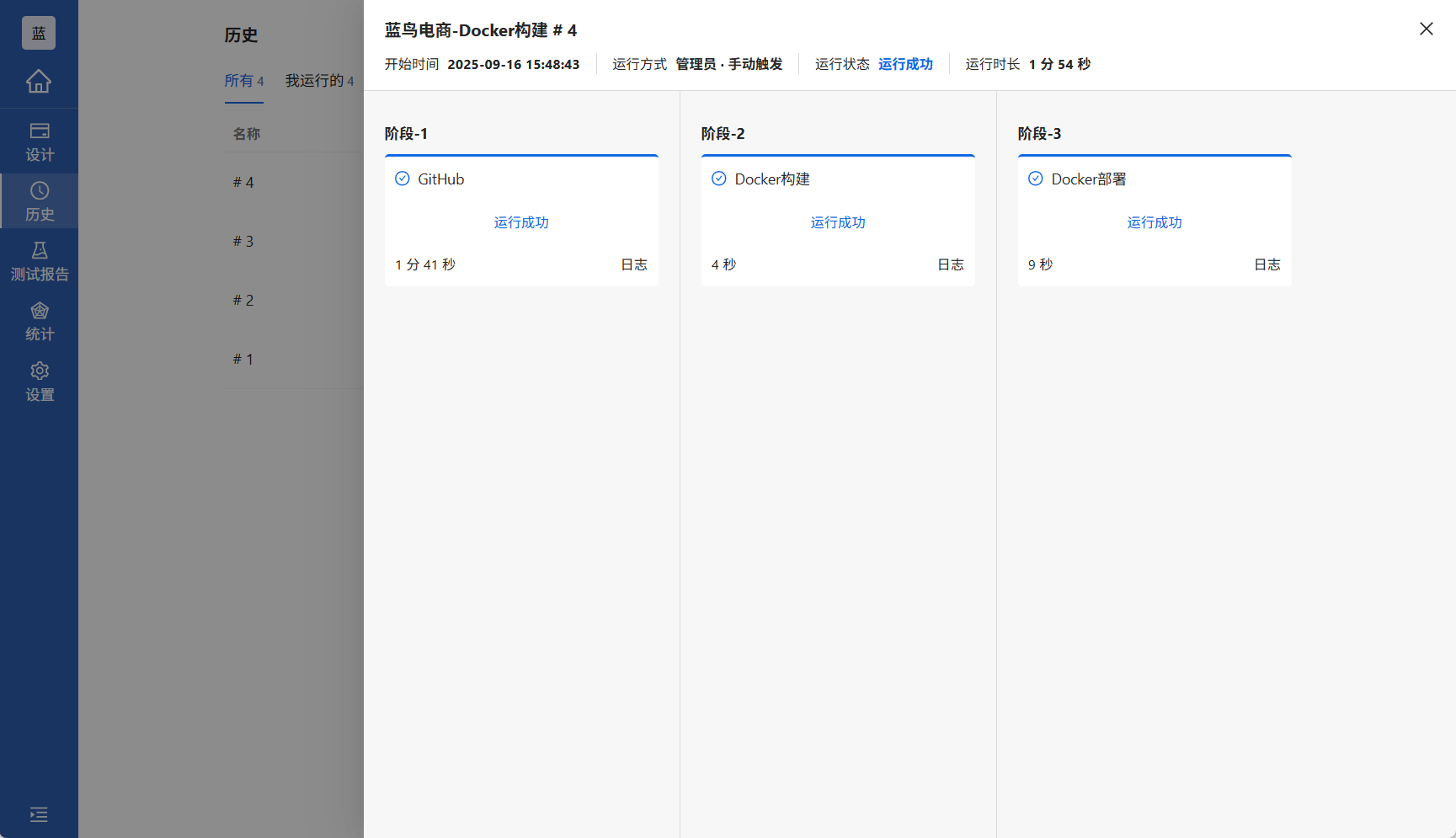The width and height of the screenshot is (1456, 838).
Task: Open 日志 for the Docker部署 step
Action: coord(1267,264)
